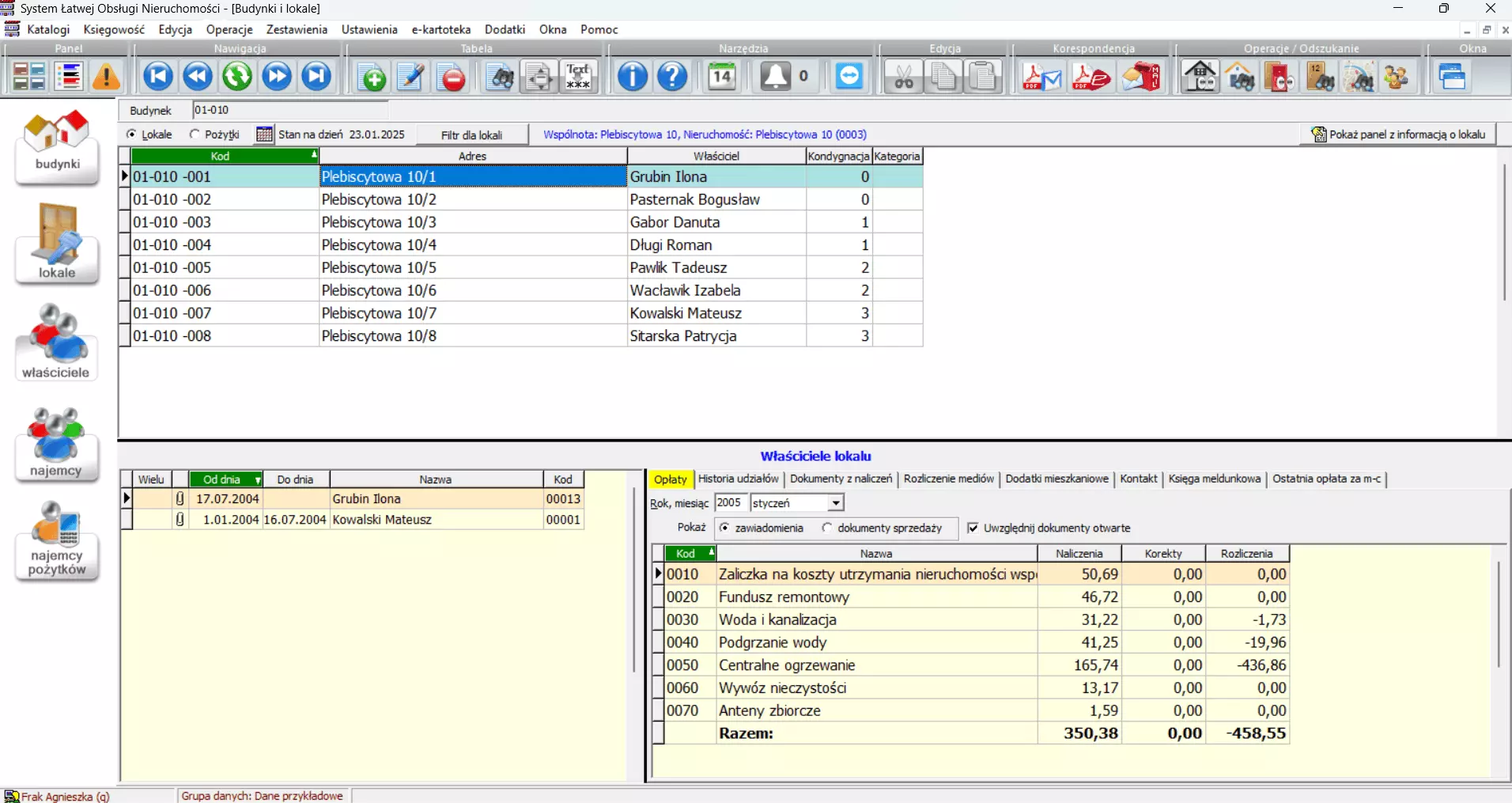This screenshot has height=803, width=1512.
Task: Find premises with red door icon
Action: coord(1280,78)
